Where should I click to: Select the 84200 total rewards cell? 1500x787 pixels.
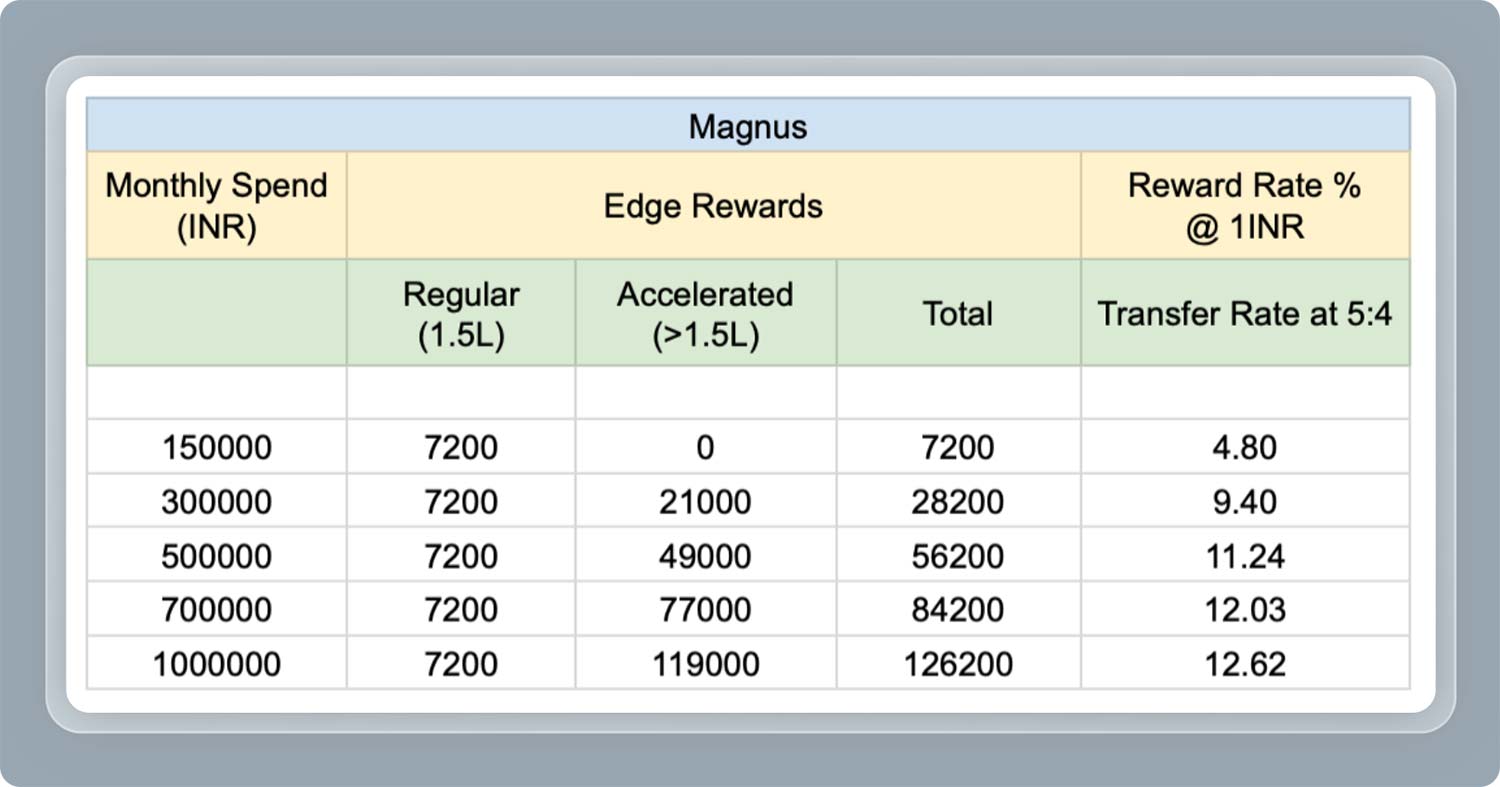(x=957, y=609)
